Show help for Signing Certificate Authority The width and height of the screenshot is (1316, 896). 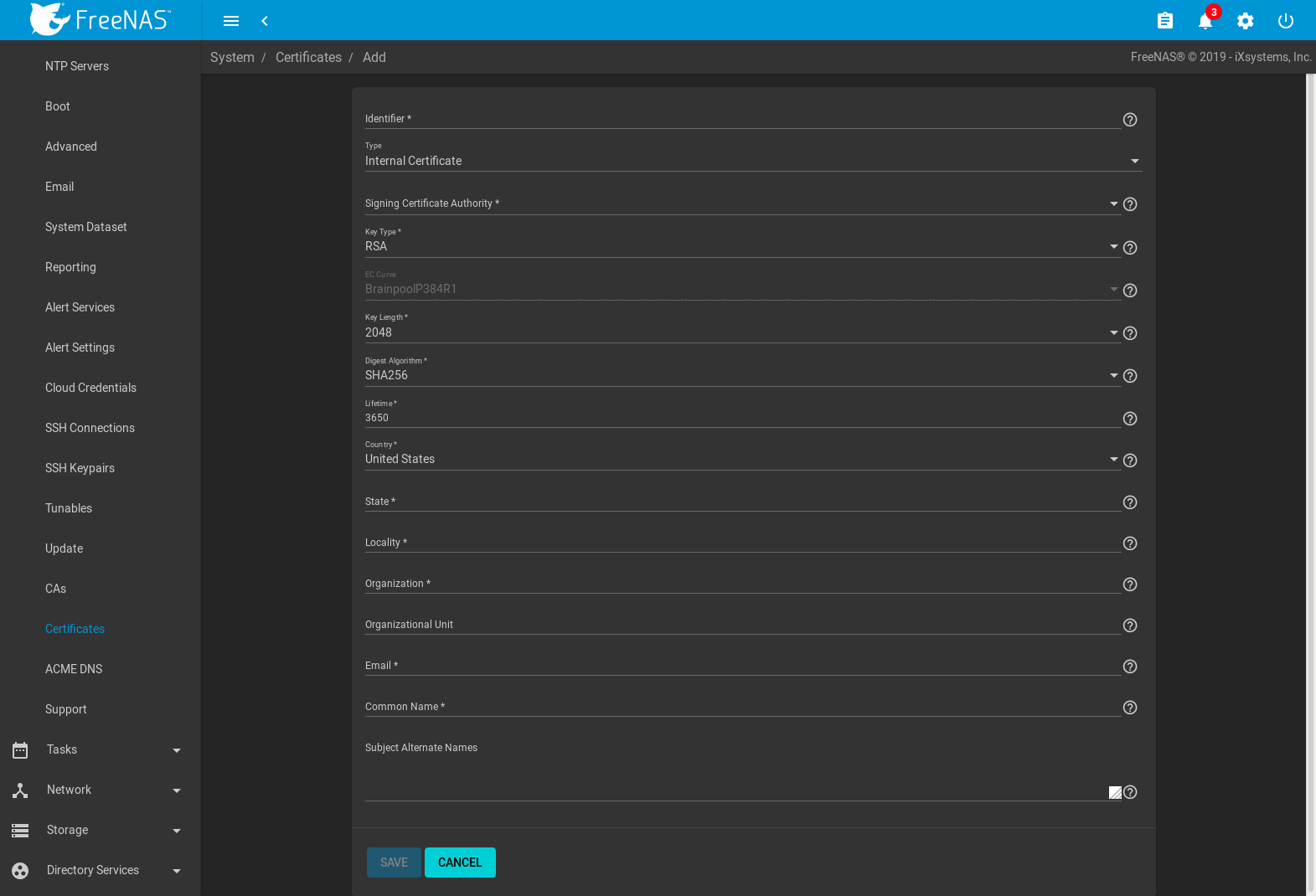click(x=1130, y=204)
